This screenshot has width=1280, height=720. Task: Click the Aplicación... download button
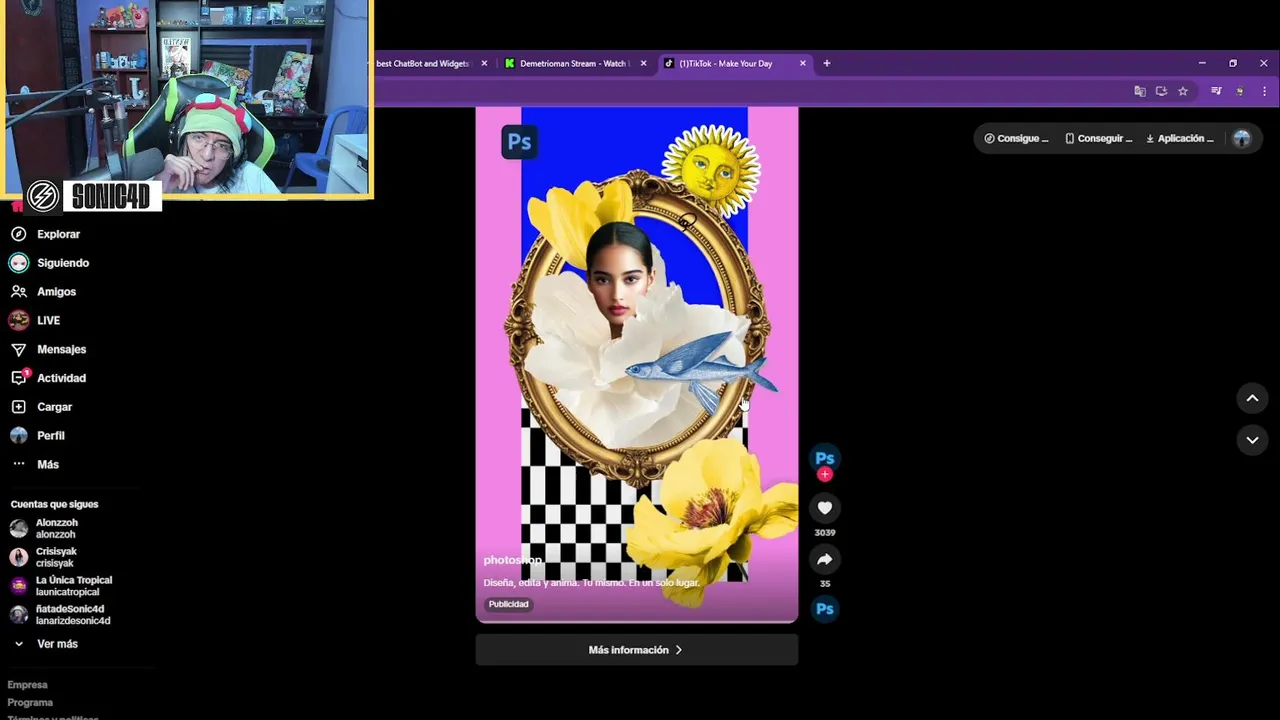click(x=1180, y=139)
